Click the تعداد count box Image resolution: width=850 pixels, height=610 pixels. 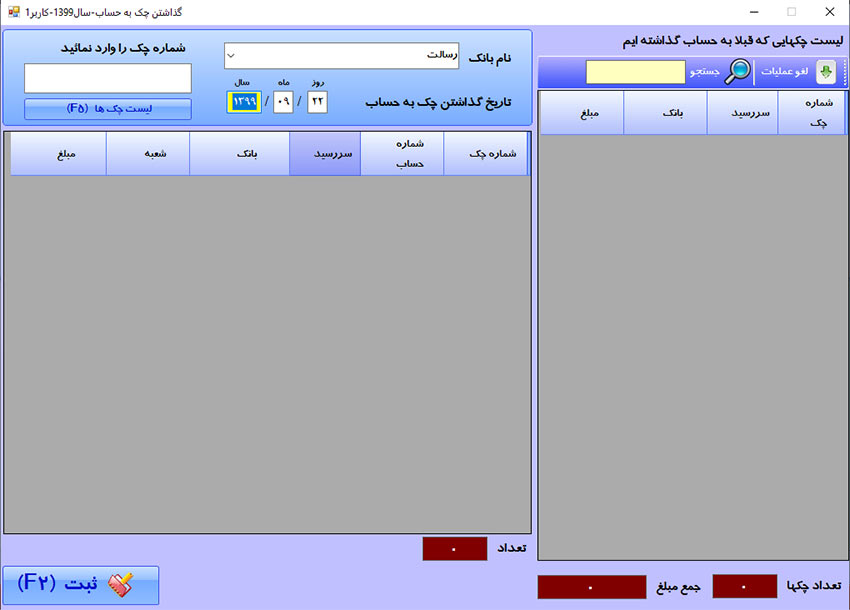click(x=455, y=549)
